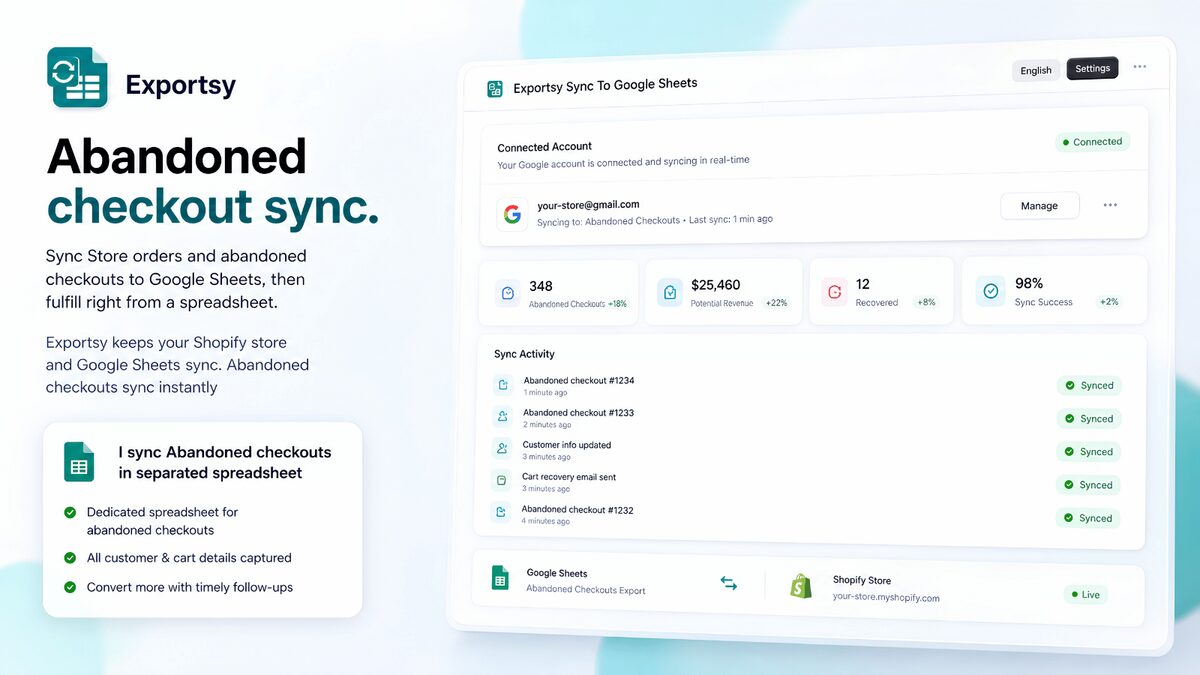Click the +8% change indicator
Screen dimensions: 1200x675
(x=925, y=302)
